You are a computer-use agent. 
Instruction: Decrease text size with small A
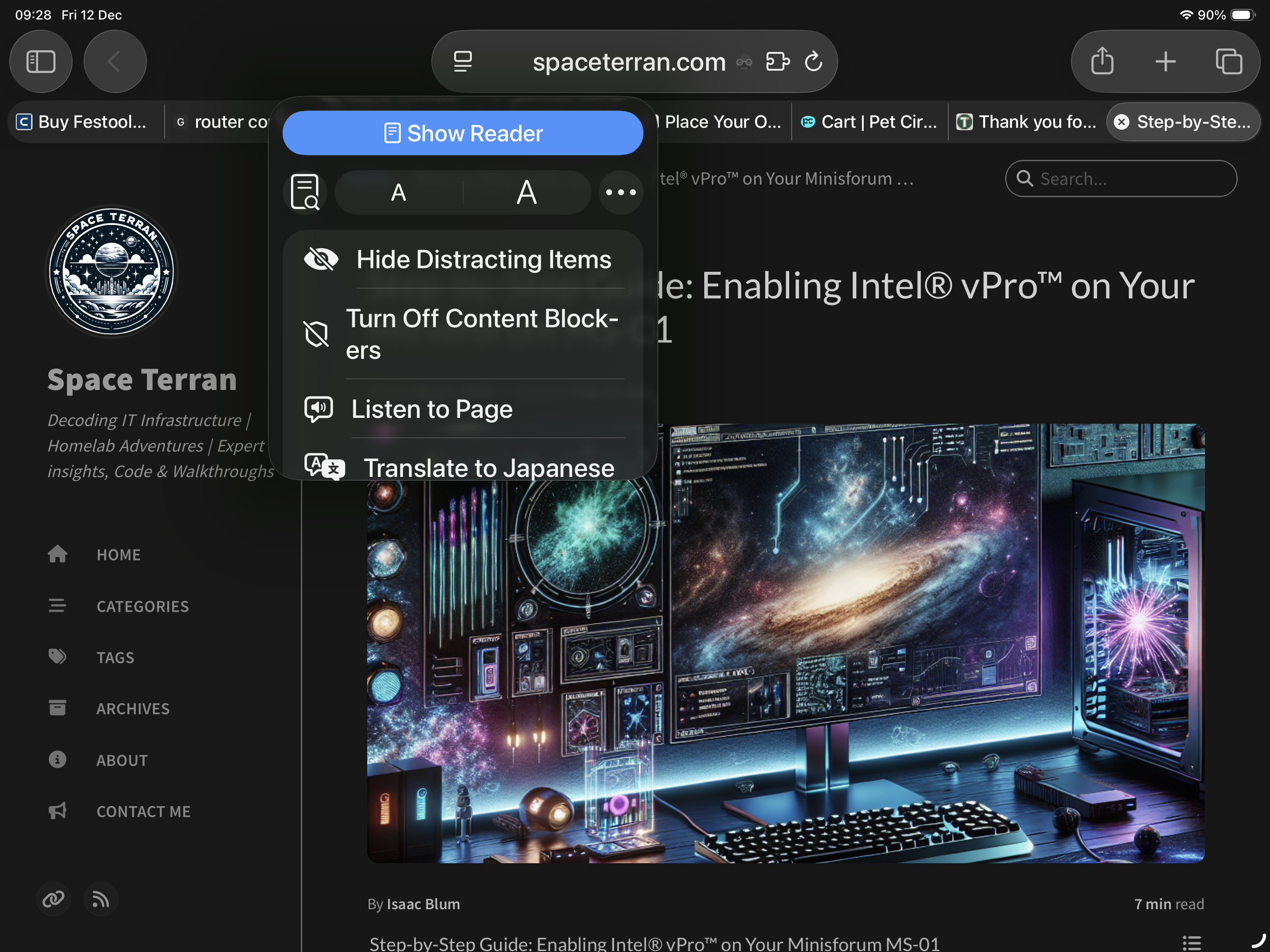(398, 192)
